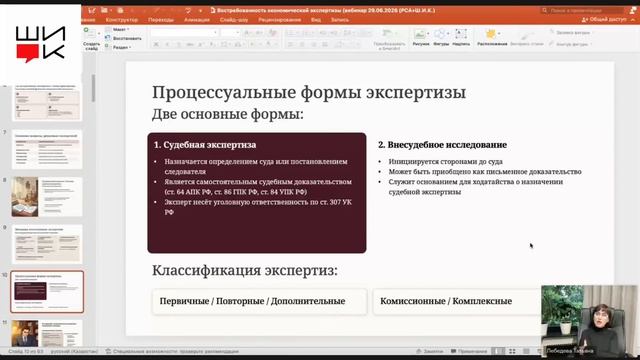Screen dimensions: 640x360
Task: Switch to normal view icon in status bar
Action: pos(498,351)
